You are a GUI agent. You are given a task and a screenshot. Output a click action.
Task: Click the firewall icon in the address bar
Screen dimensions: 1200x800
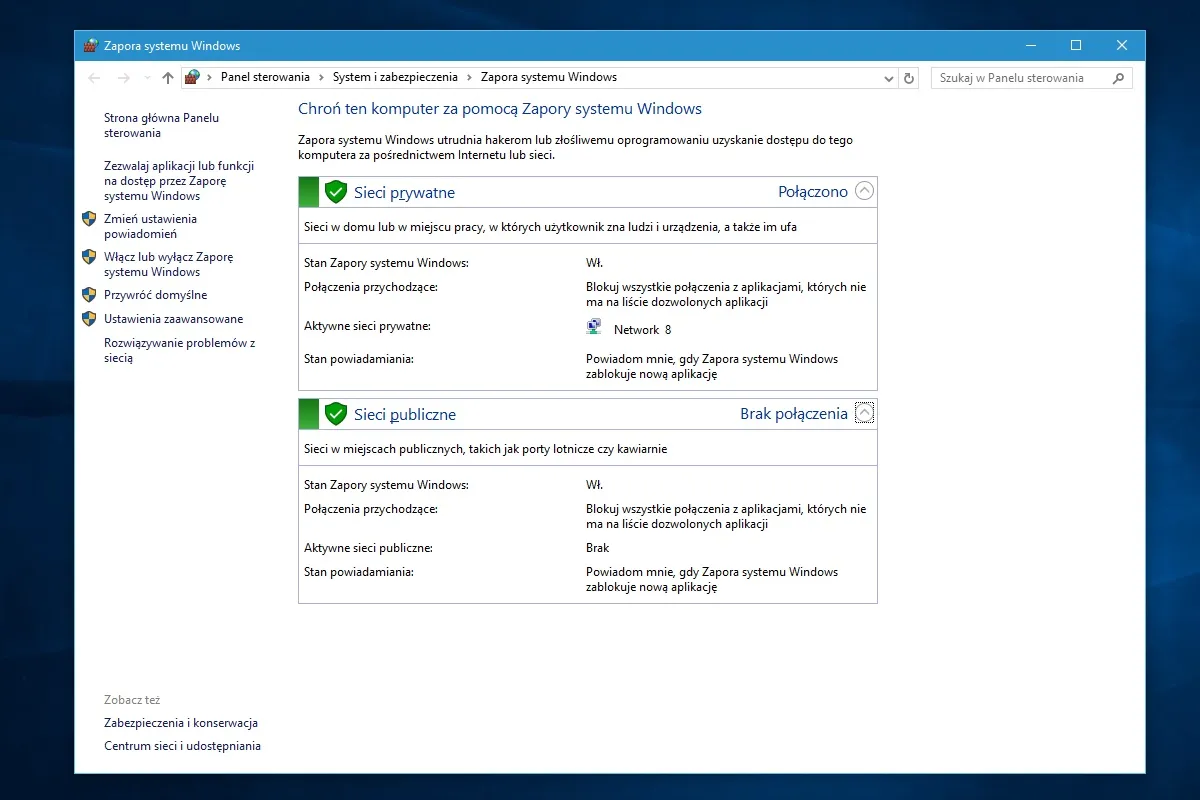[x=191, y=77]
